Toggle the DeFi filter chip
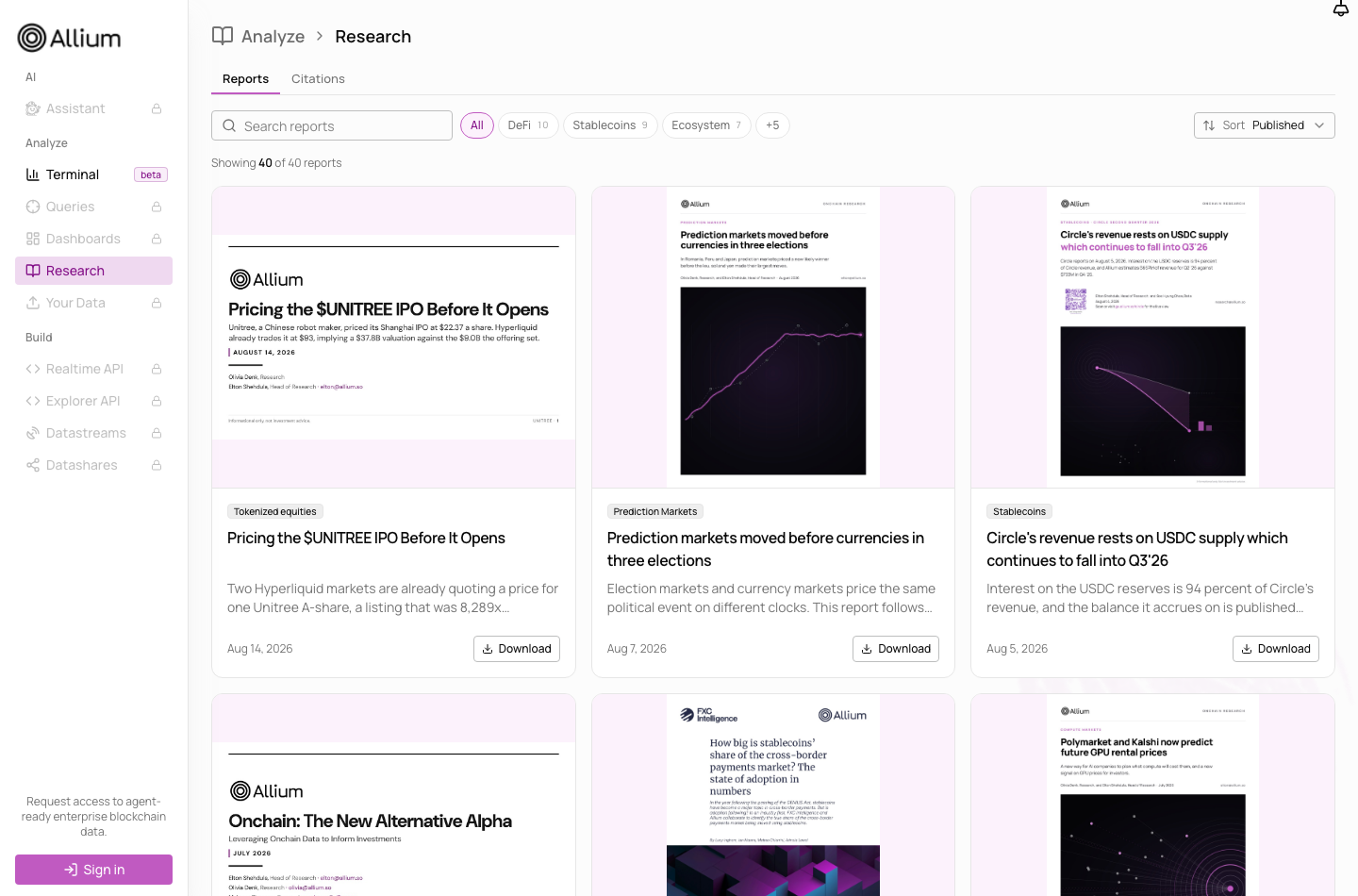 528,125
